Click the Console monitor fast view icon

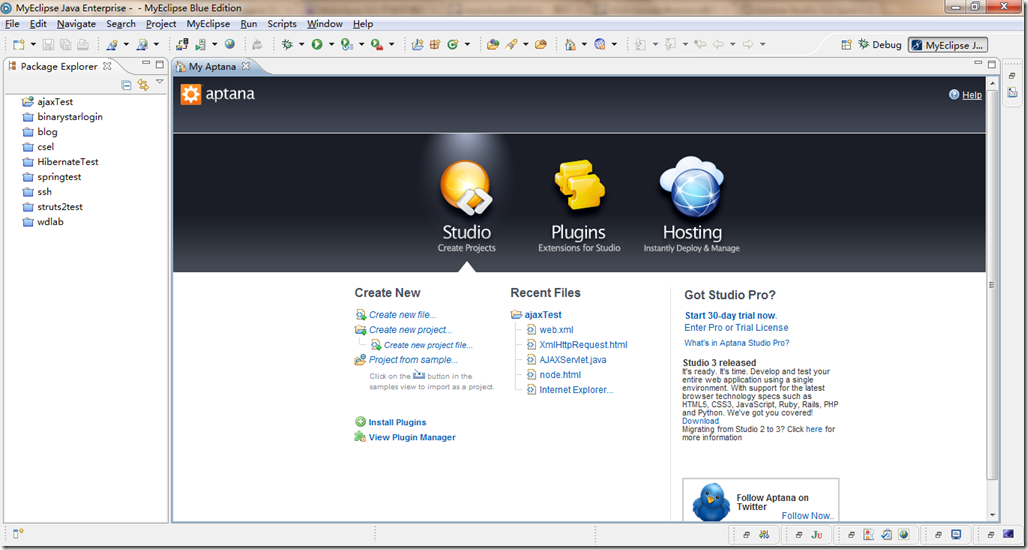tap(957, 535)
